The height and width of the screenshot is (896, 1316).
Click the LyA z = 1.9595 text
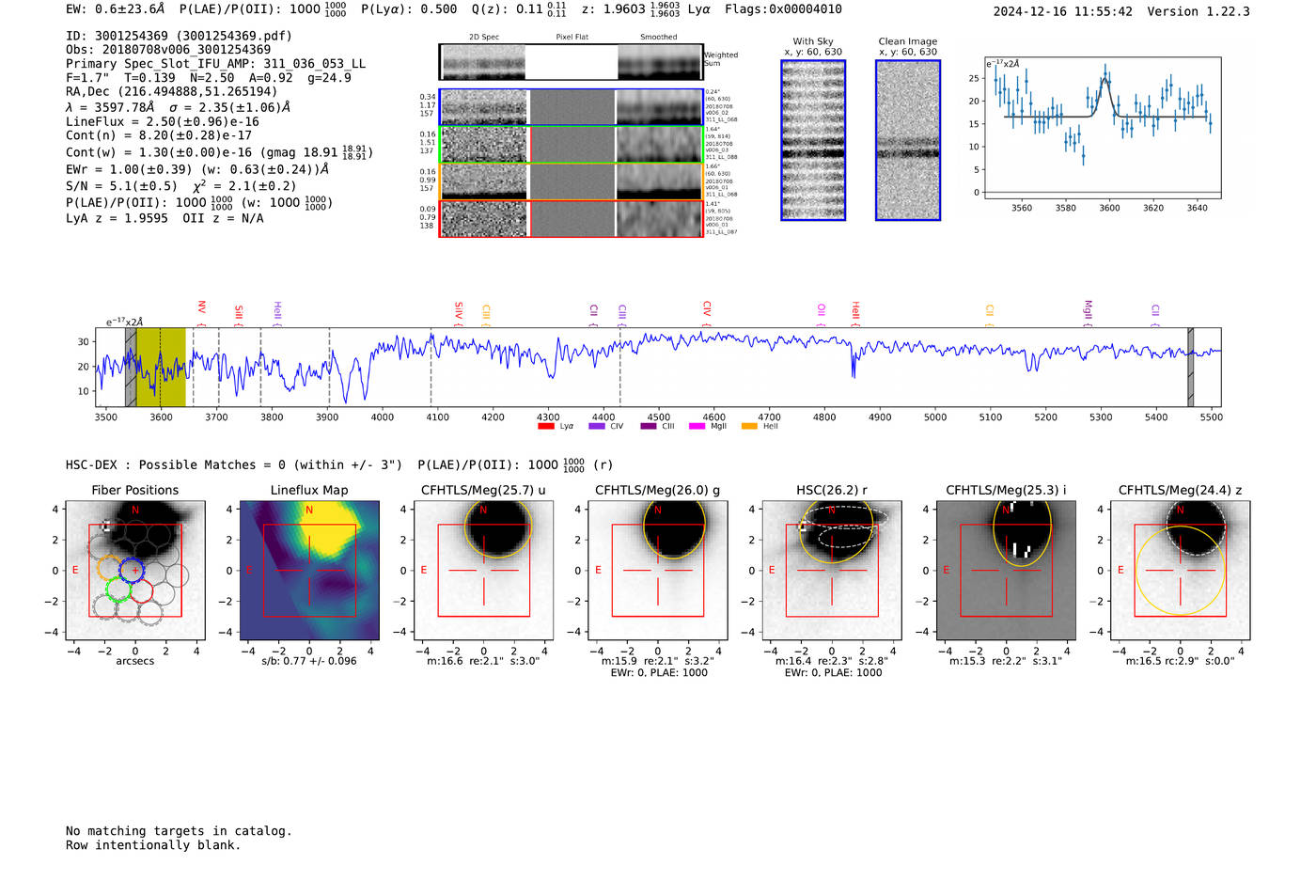(117, 218)
